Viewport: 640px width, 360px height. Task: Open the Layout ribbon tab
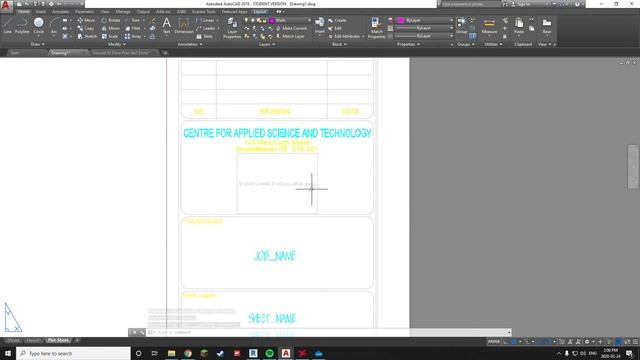[x=260, y=12]
